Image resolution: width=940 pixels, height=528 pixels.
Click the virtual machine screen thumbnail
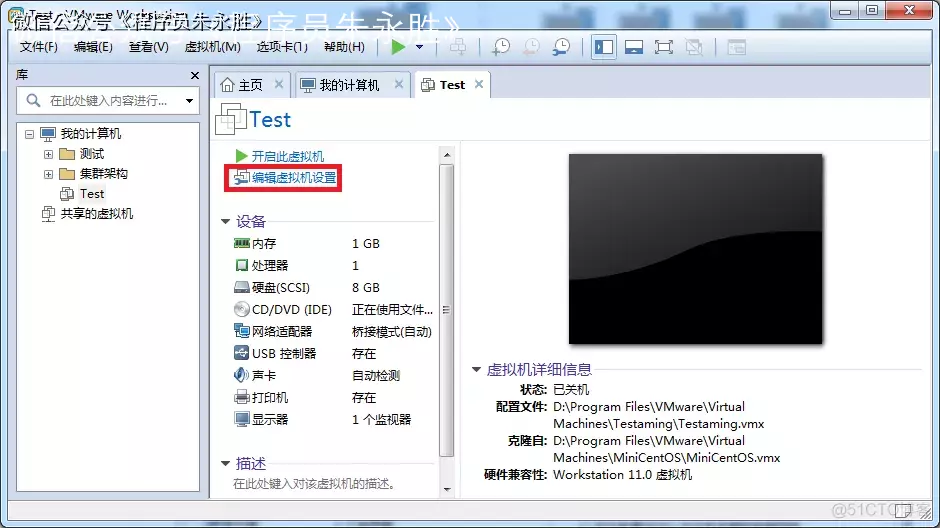(x=695, y=249)
